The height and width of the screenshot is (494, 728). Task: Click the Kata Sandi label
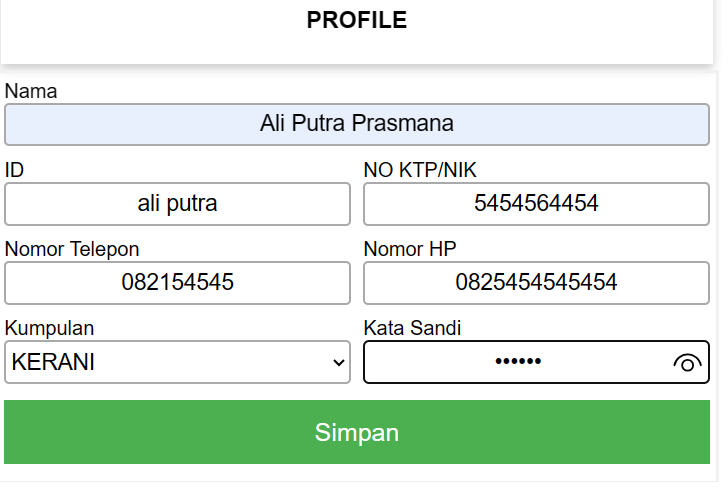pos(412,328)
